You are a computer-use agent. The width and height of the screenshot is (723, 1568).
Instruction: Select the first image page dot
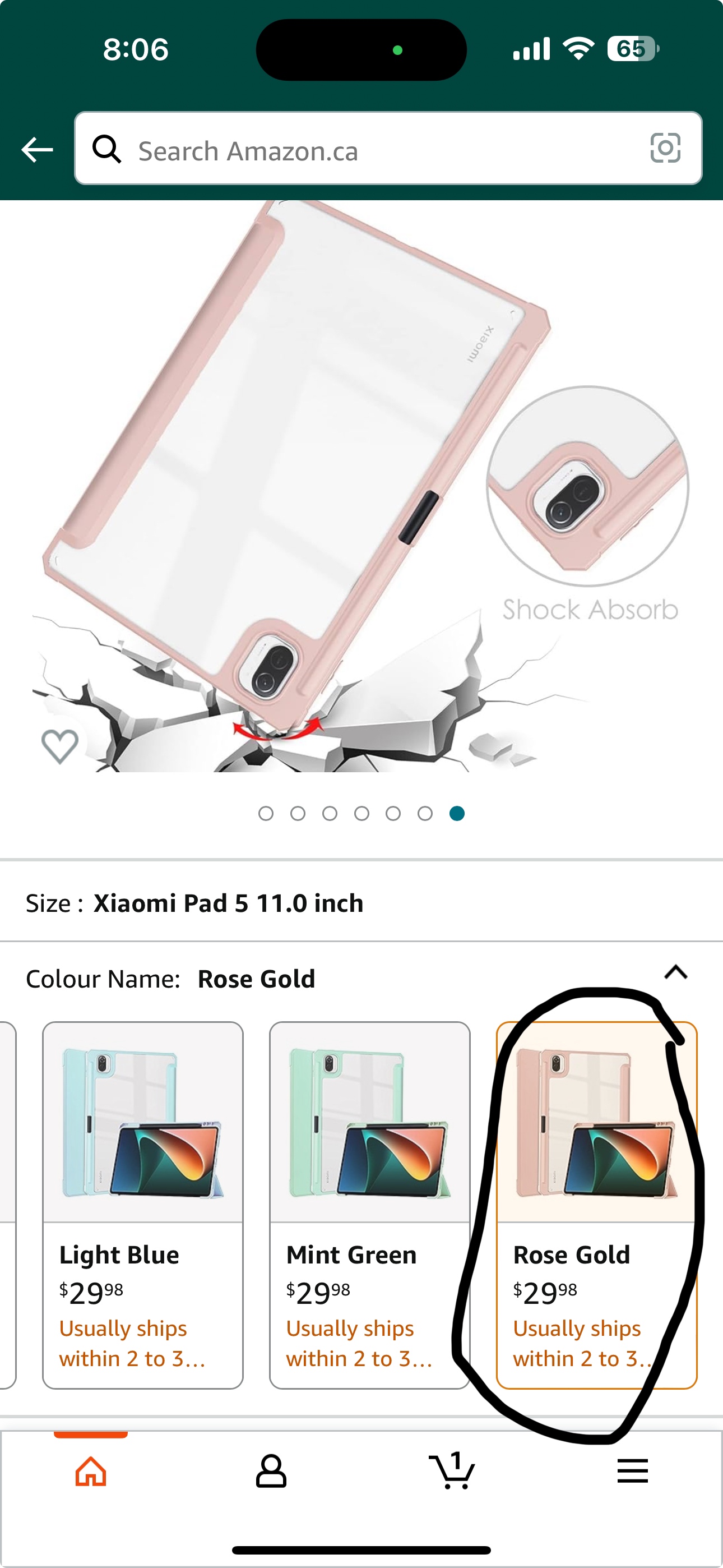[266, 813]
